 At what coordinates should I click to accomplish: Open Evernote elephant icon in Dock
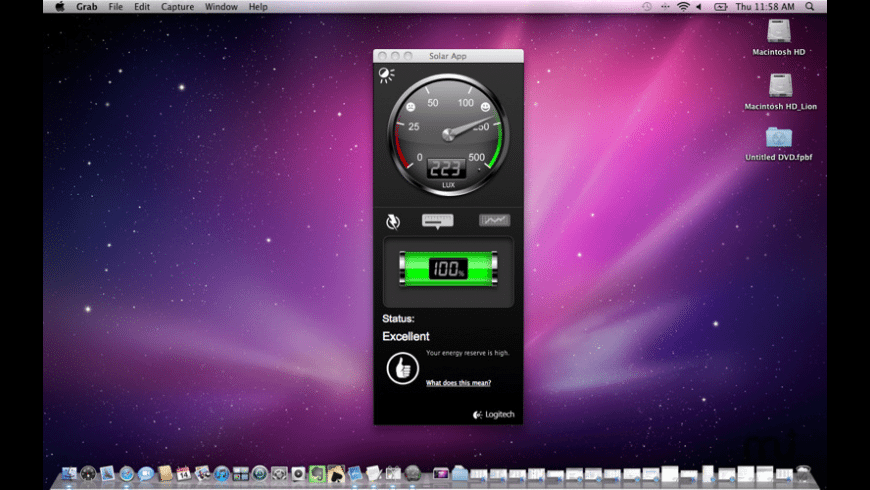pos(317,473)
